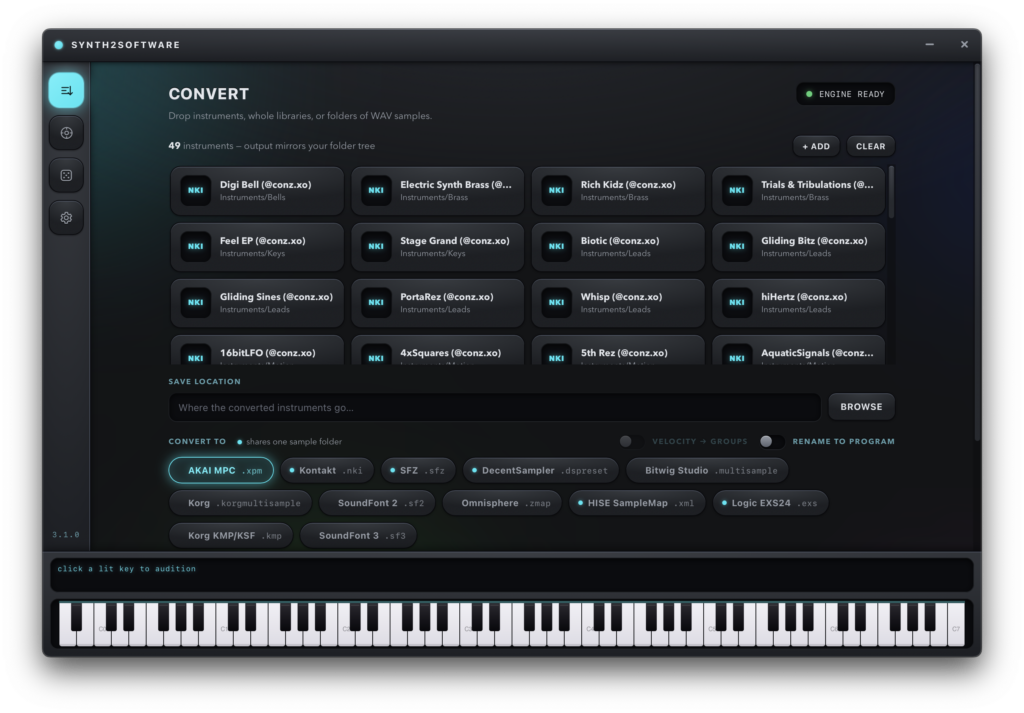The width and height of the screenshot is (1024, 713).
Task: Click NKI icon of Gliding Sines card
Action: (195, 303)
